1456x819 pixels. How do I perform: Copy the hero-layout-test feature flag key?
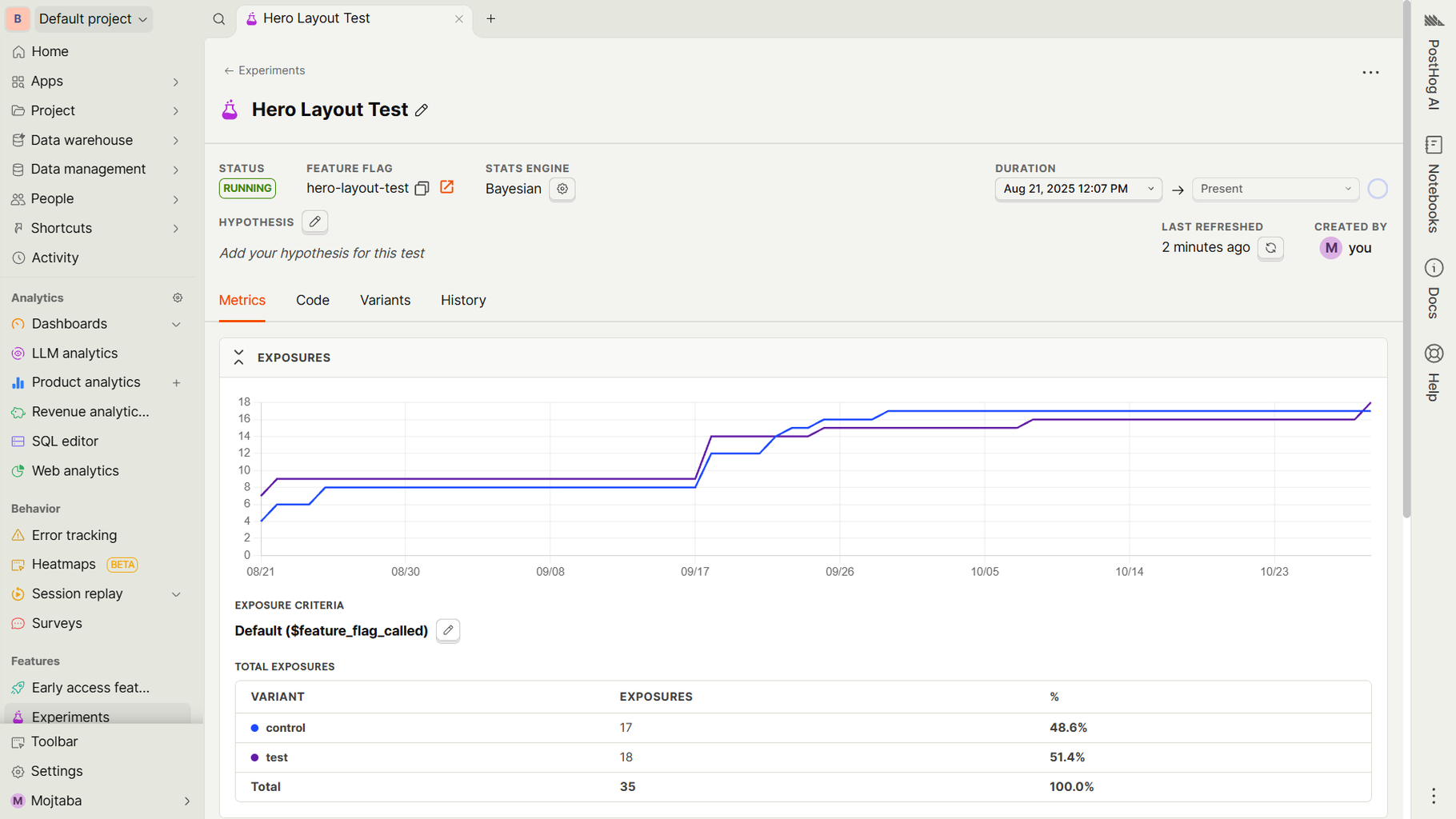(x=422, y=189)
